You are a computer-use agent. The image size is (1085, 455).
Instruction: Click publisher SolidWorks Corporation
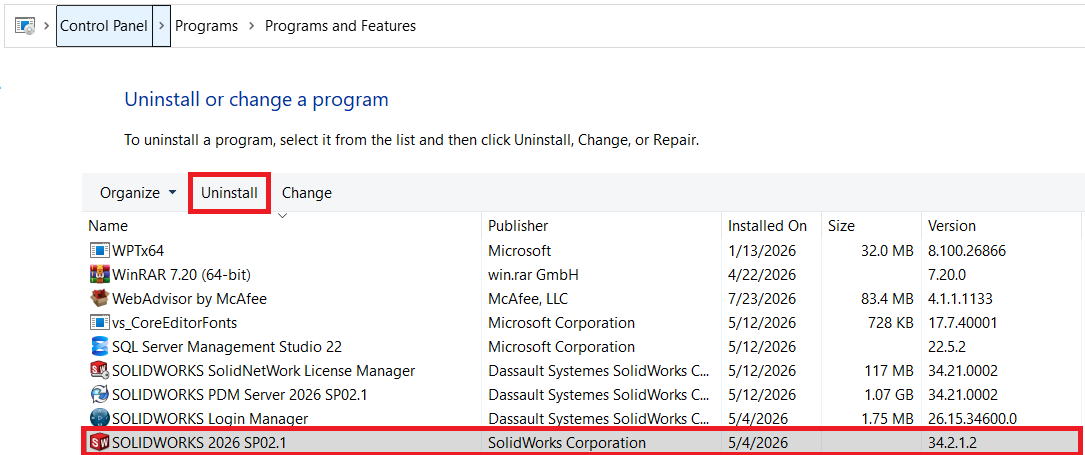click(x=567, y=442)
